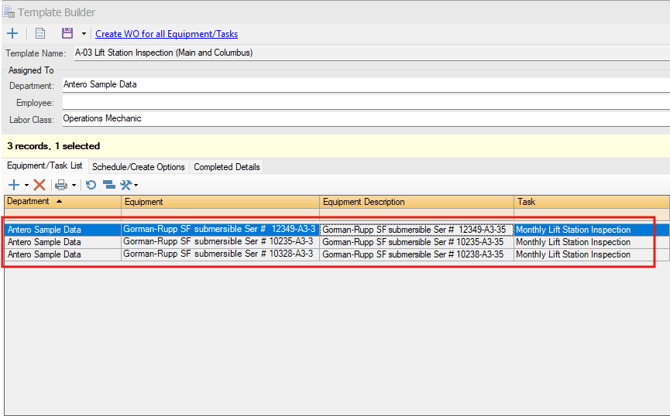Screen dimensions: 670x416
Task: Click the wrench tools icon
Action: pyautogui.click(x=125, y=185)
